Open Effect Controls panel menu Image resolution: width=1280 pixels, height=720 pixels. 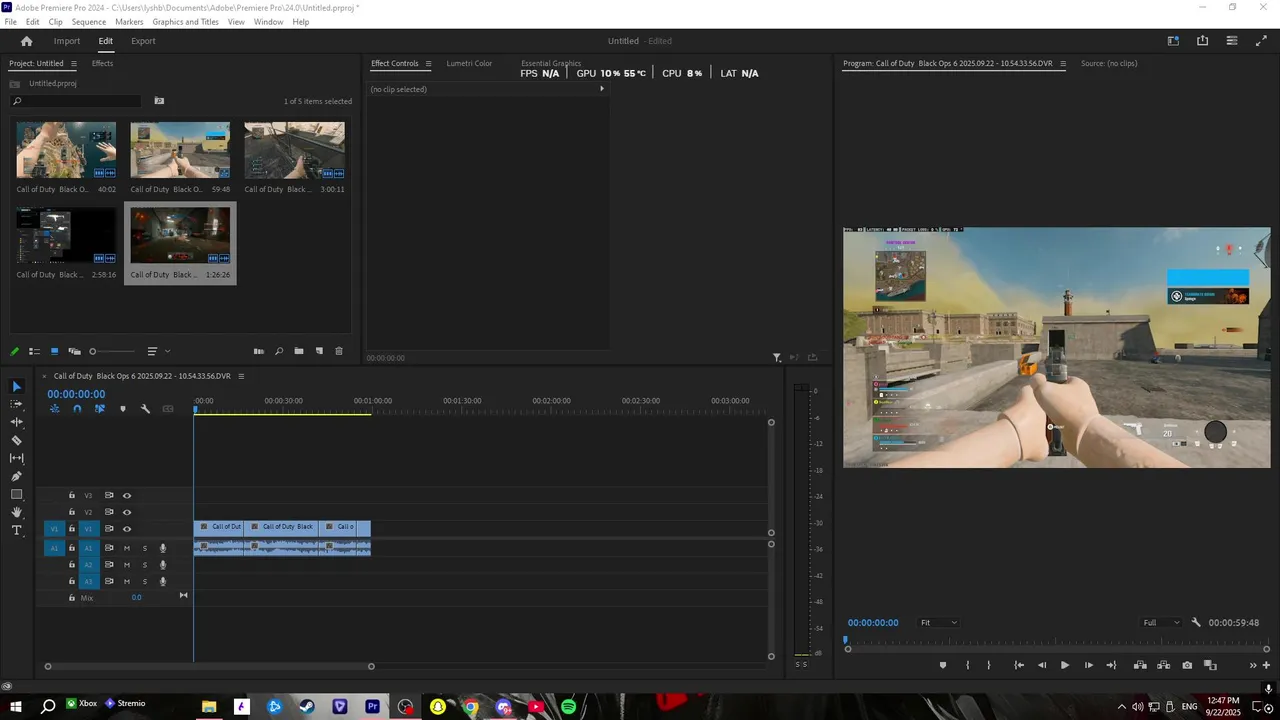click(428, 63)
